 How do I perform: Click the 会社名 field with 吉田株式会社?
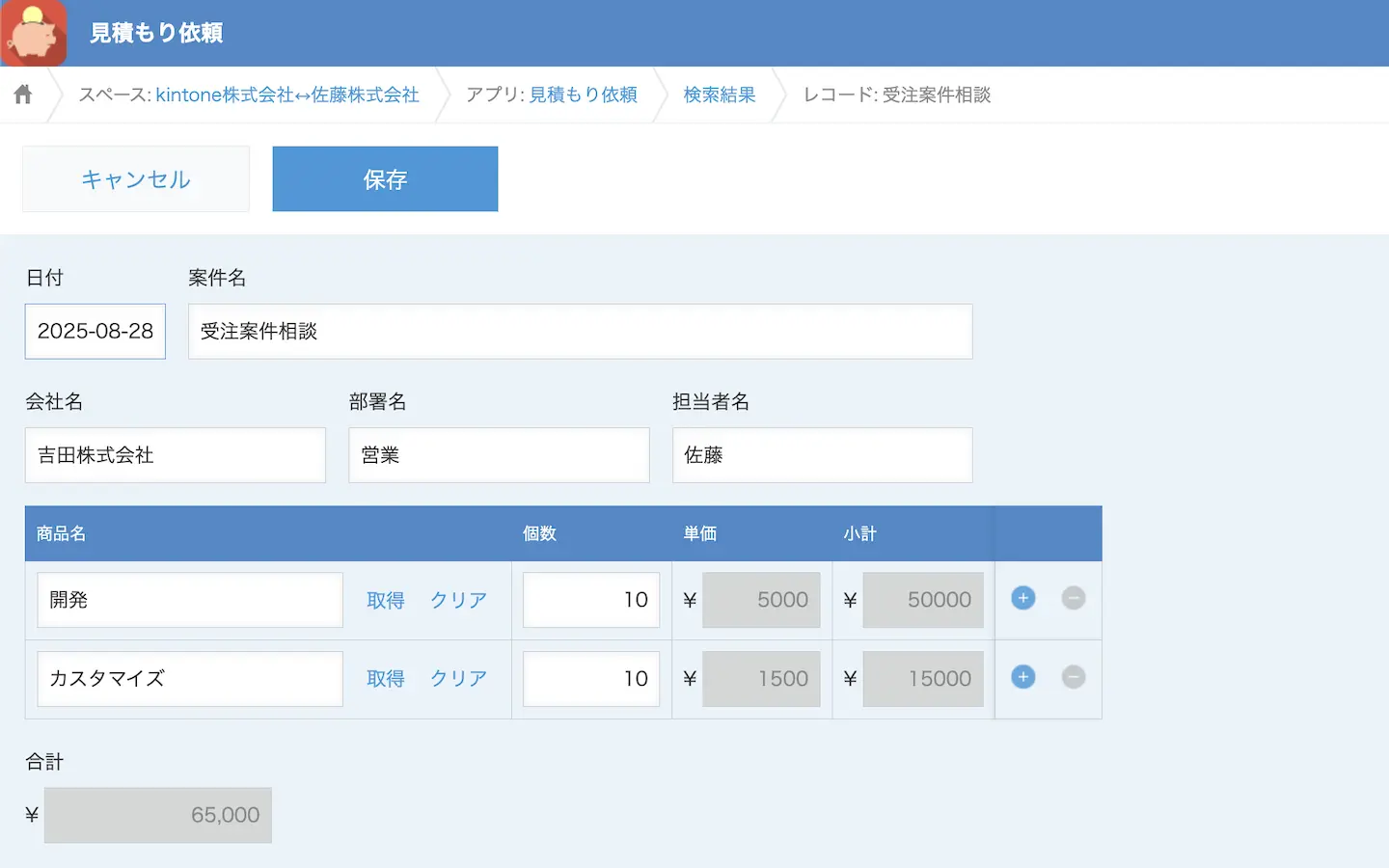175,455
